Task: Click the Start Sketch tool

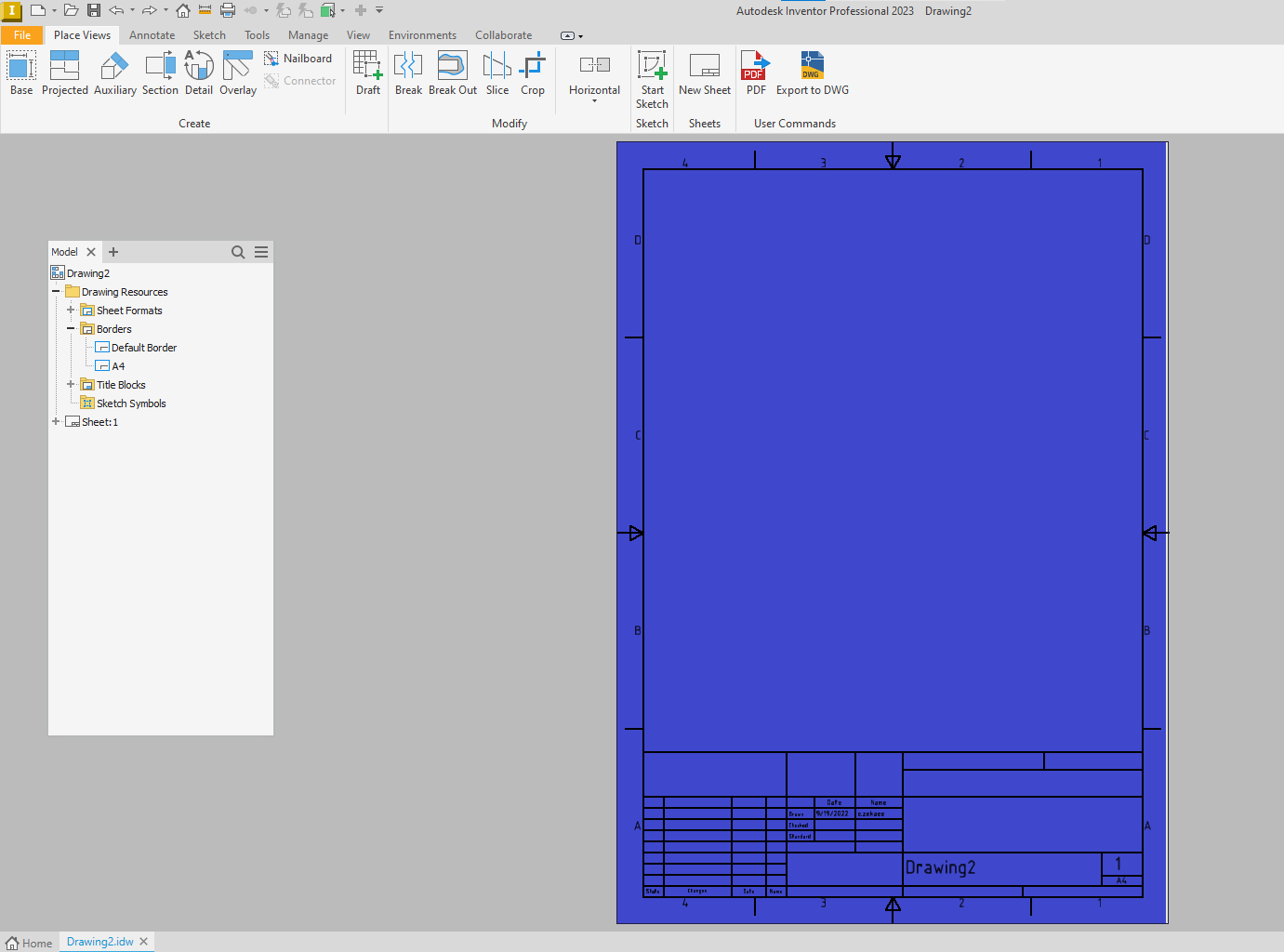Action: (x=652, y=80)
